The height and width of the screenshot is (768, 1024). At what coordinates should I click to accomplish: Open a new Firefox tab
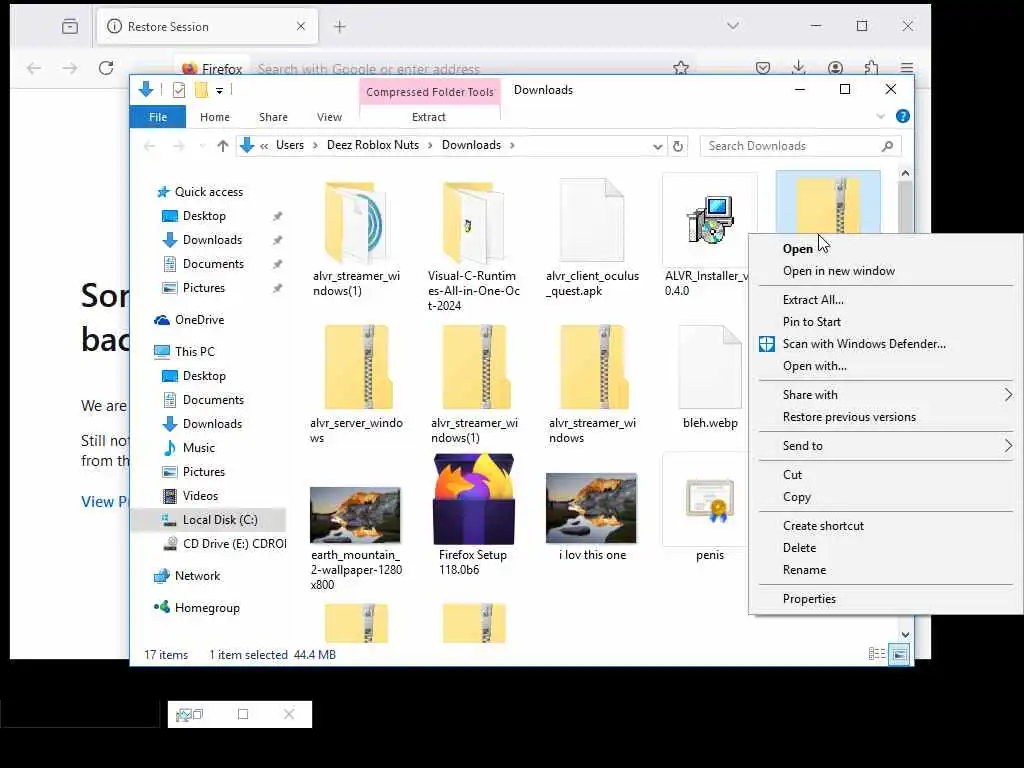tap(340, 27)
